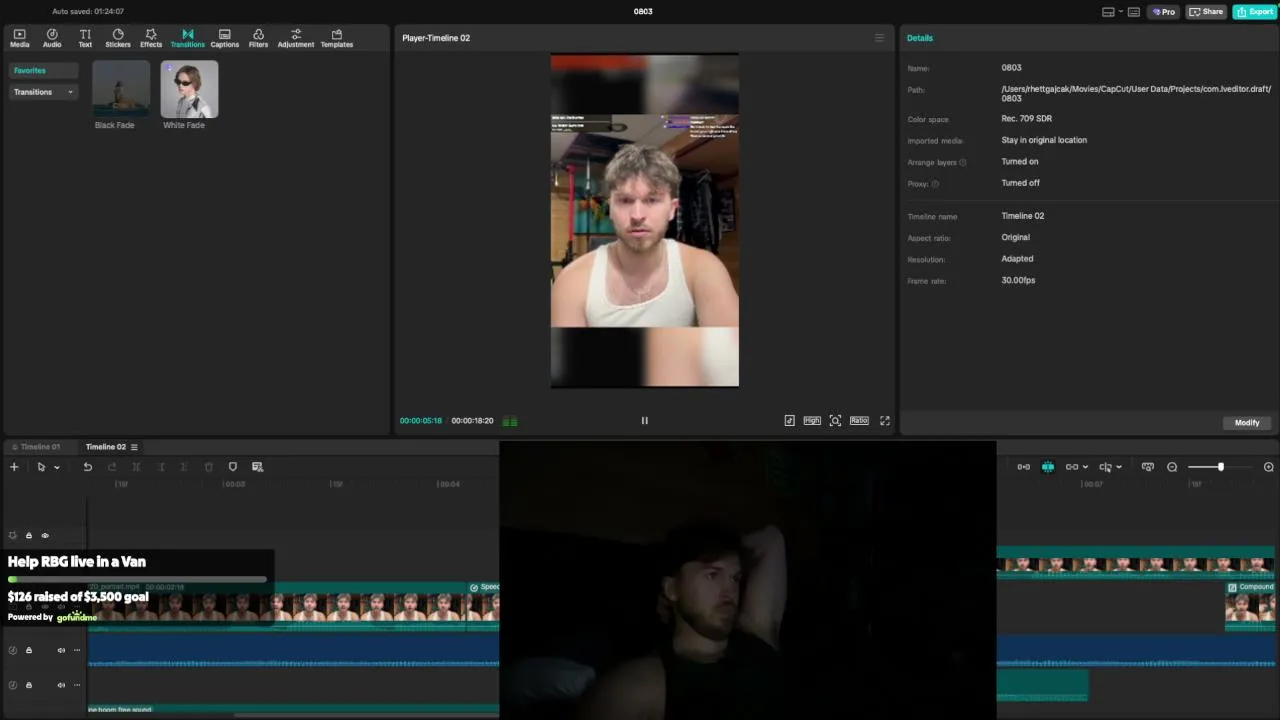Adjust the timeline zoom slider
The height and width of the screenshot is (720, 1280).
pos(1220,467)
